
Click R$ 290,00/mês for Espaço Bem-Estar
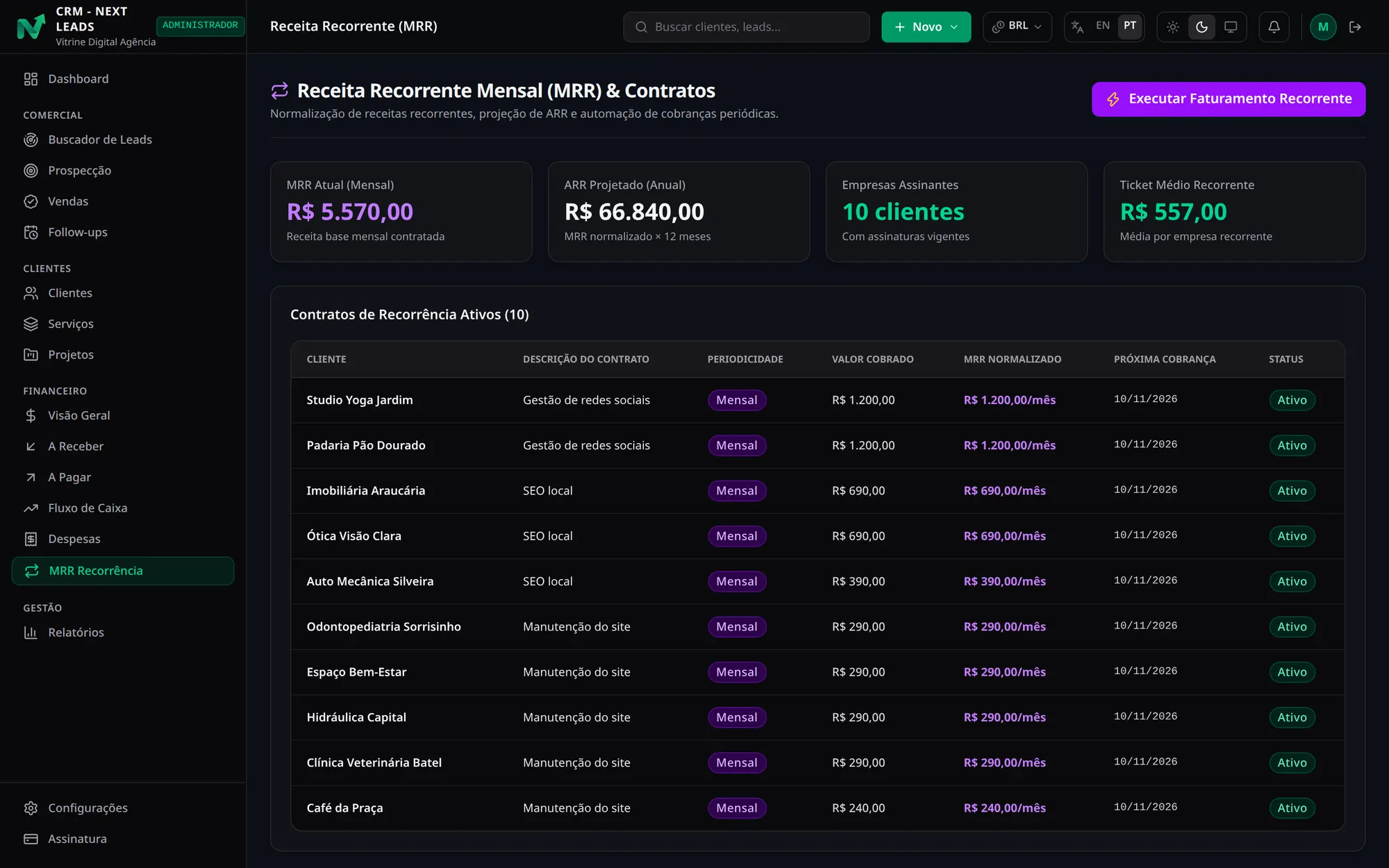click(x=1004, y=672)
